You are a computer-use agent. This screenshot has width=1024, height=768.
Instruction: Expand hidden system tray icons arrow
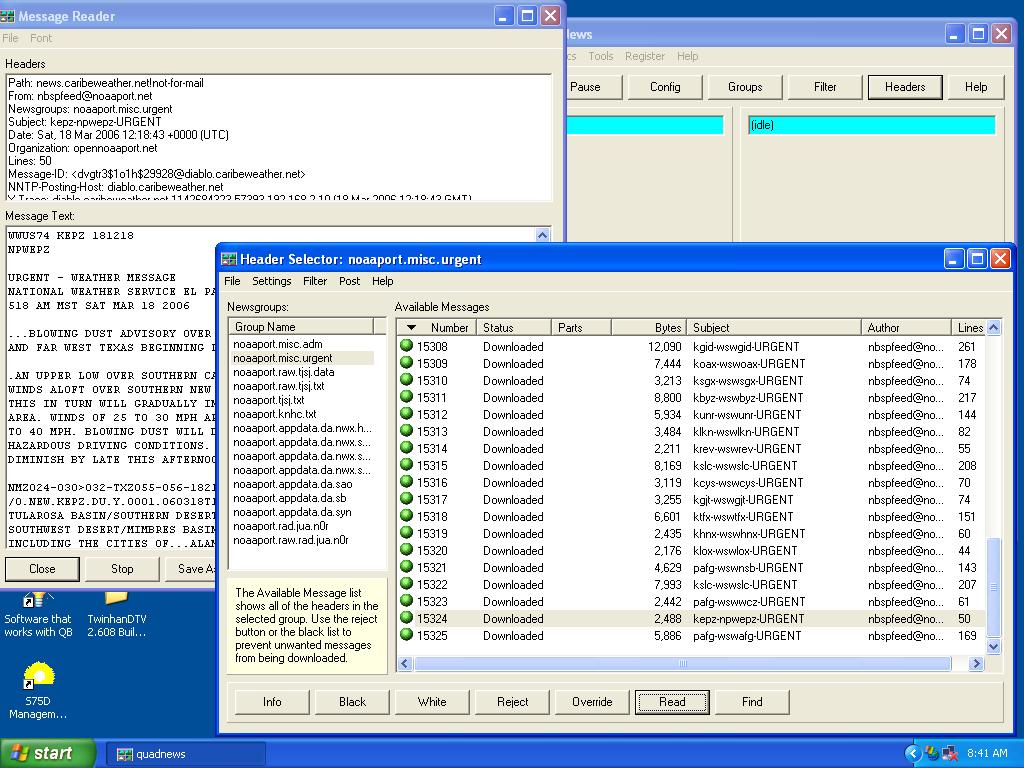click(x=912, y=754)
